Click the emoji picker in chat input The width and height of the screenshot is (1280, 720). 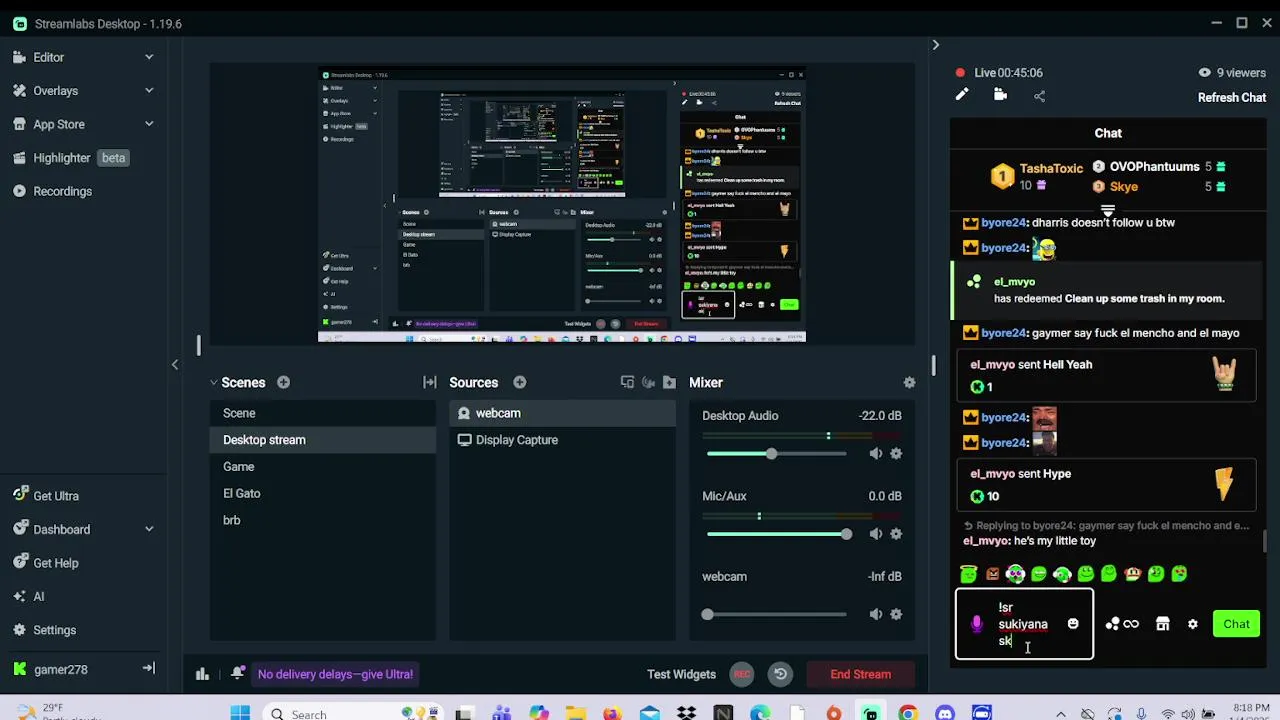1073,624
